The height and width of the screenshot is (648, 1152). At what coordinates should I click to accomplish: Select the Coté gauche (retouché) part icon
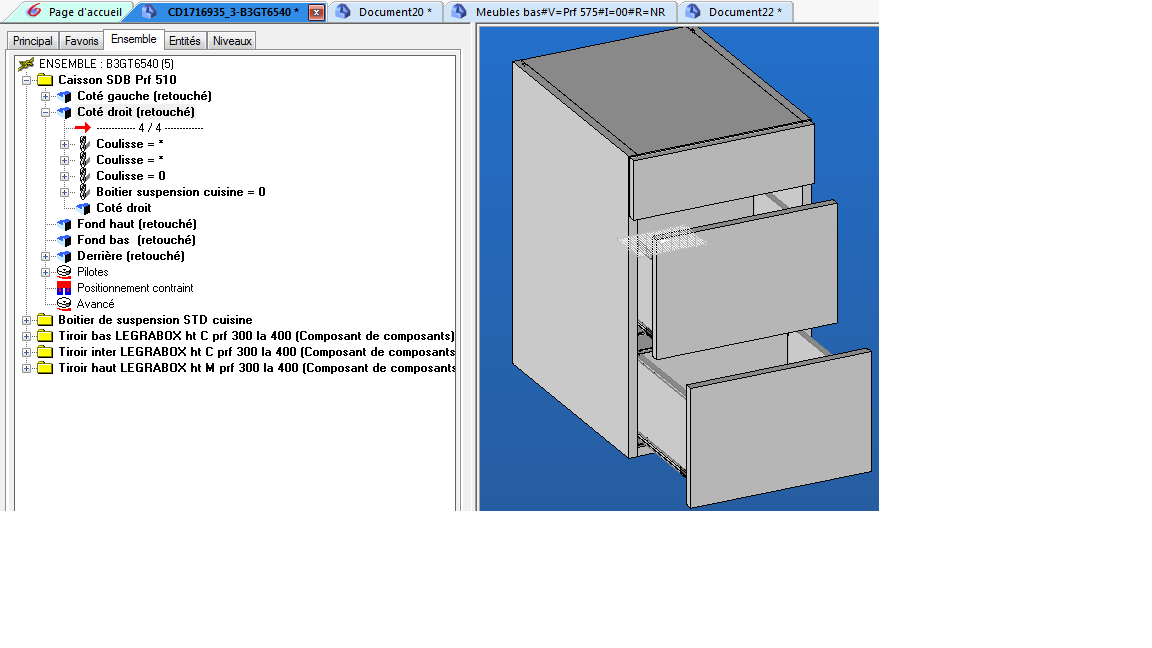coord(65,96)
